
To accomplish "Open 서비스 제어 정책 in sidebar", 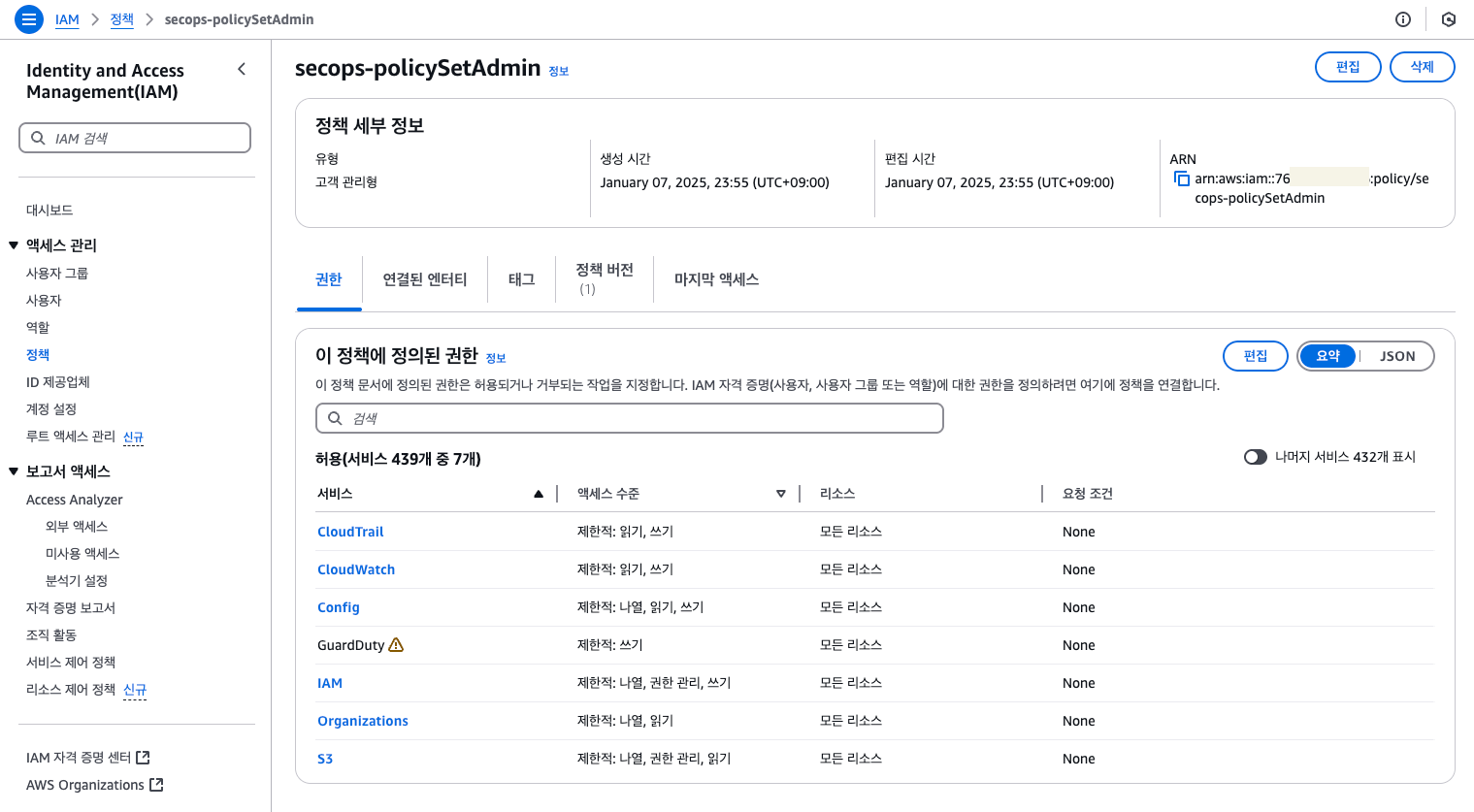I will pyautogui.click(x=71, y=663).
